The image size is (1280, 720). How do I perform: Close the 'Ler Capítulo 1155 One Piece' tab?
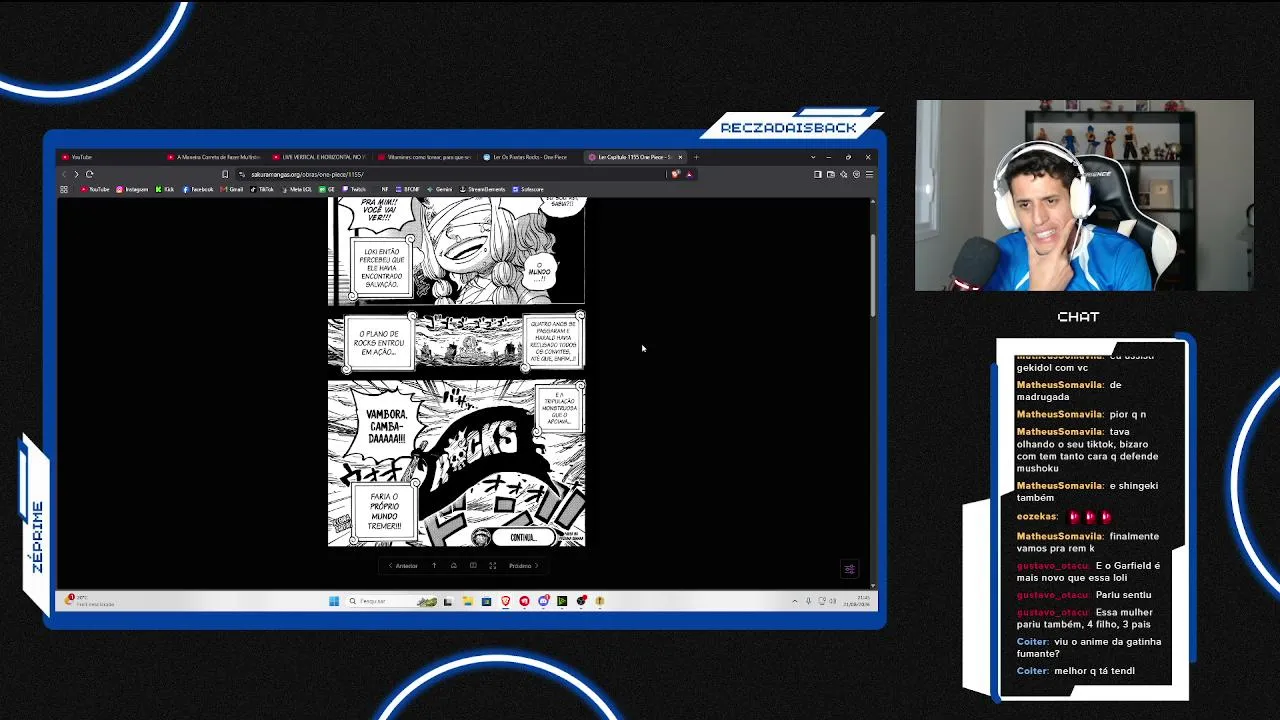(x=680, y=157)
